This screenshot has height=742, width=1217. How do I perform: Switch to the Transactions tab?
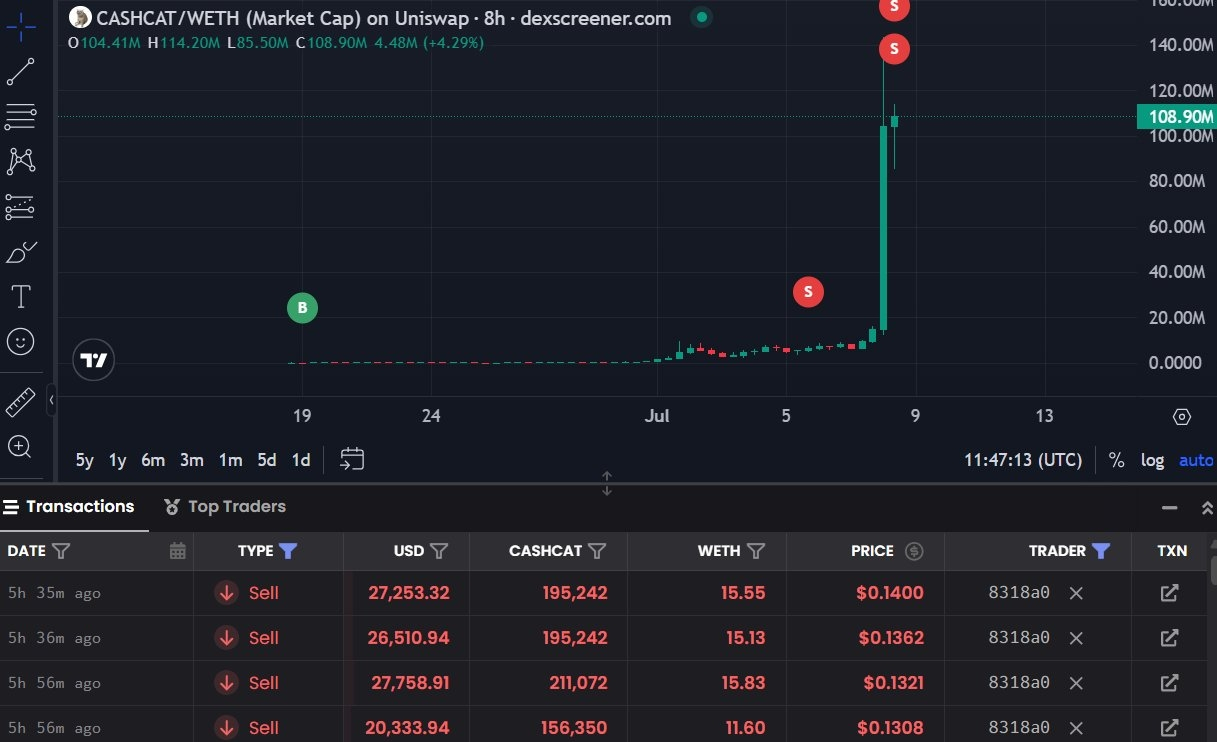click(70, 507)
